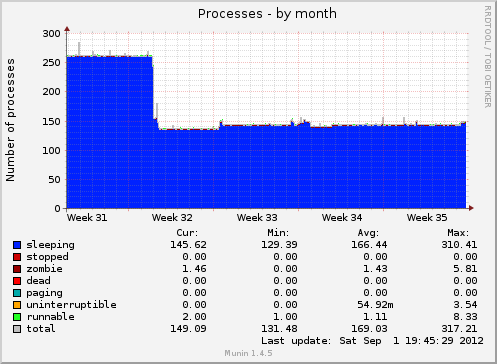Image resolution: width=497 pixels, height=364 pixels.
Task: Click the 'Week 34' axis label
Action: (342, 218)
